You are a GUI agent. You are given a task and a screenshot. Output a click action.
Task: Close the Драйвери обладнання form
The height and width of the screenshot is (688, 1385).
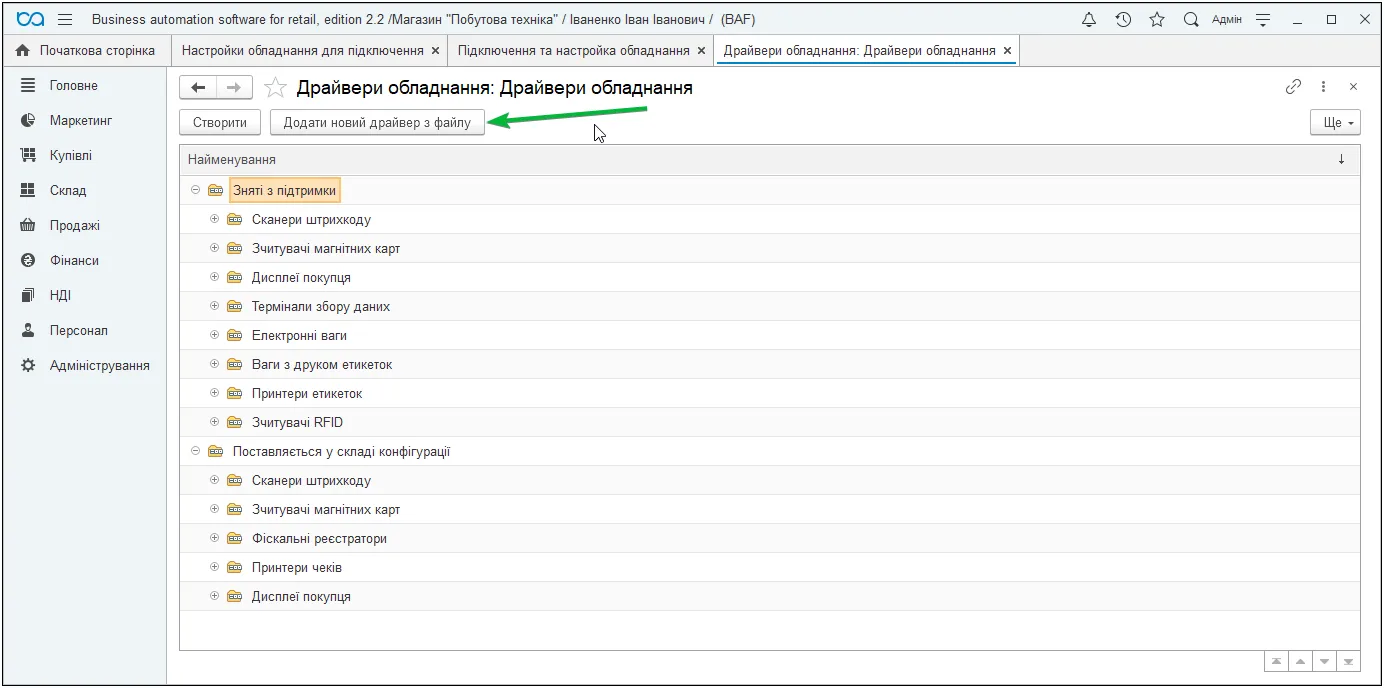[1353, 87]
